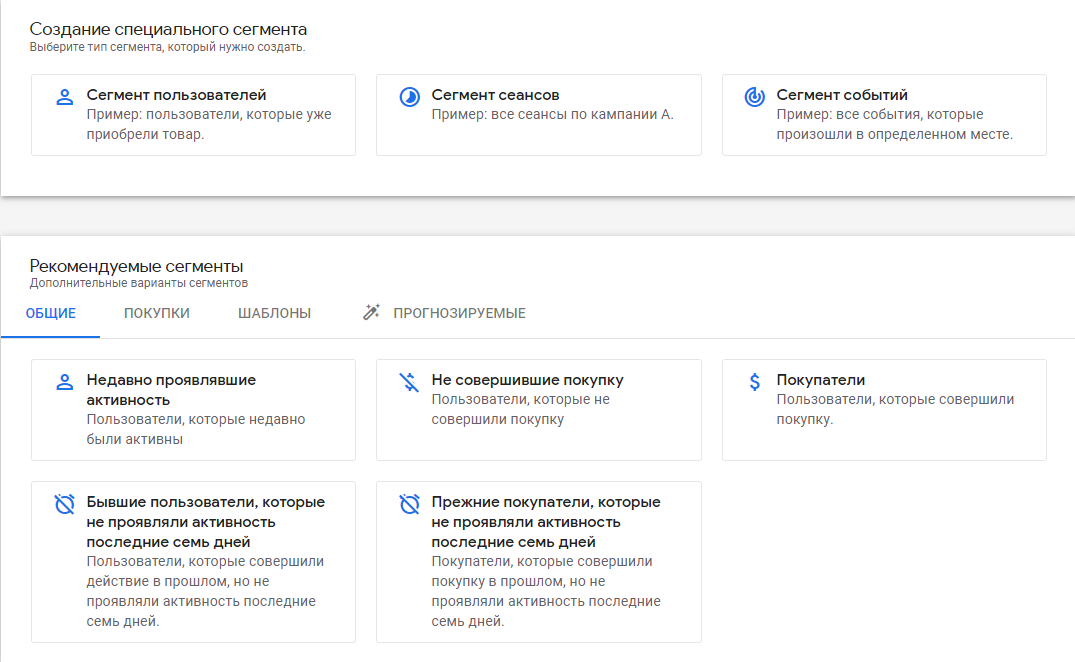The image size is (1075, 662).
Task: Choose the Покупатели recommended segment
Action: [x=884, y=410]
